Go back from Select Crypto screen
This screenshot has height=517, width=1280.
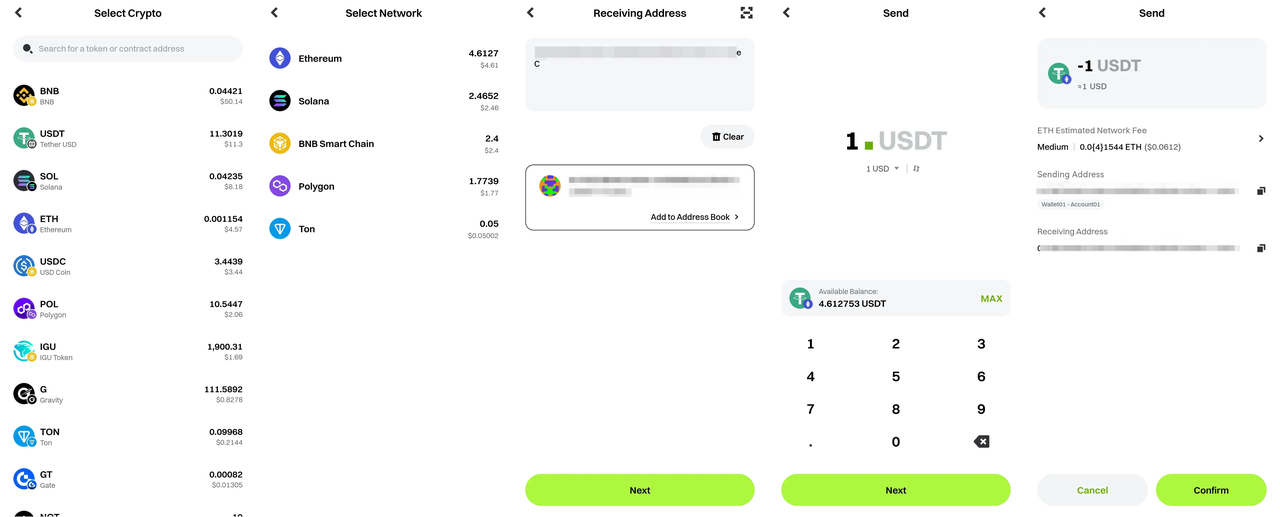pos(19,13)
